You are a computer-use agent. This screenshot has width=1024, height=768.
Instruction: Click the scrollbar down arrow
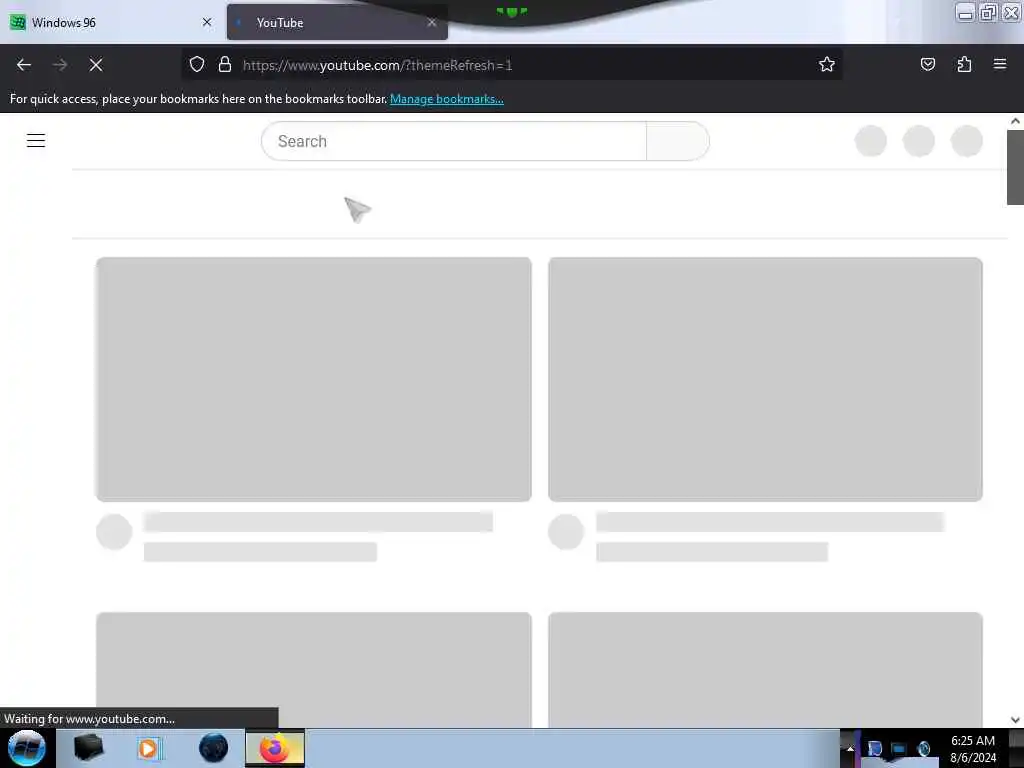tap(1015, 720)
